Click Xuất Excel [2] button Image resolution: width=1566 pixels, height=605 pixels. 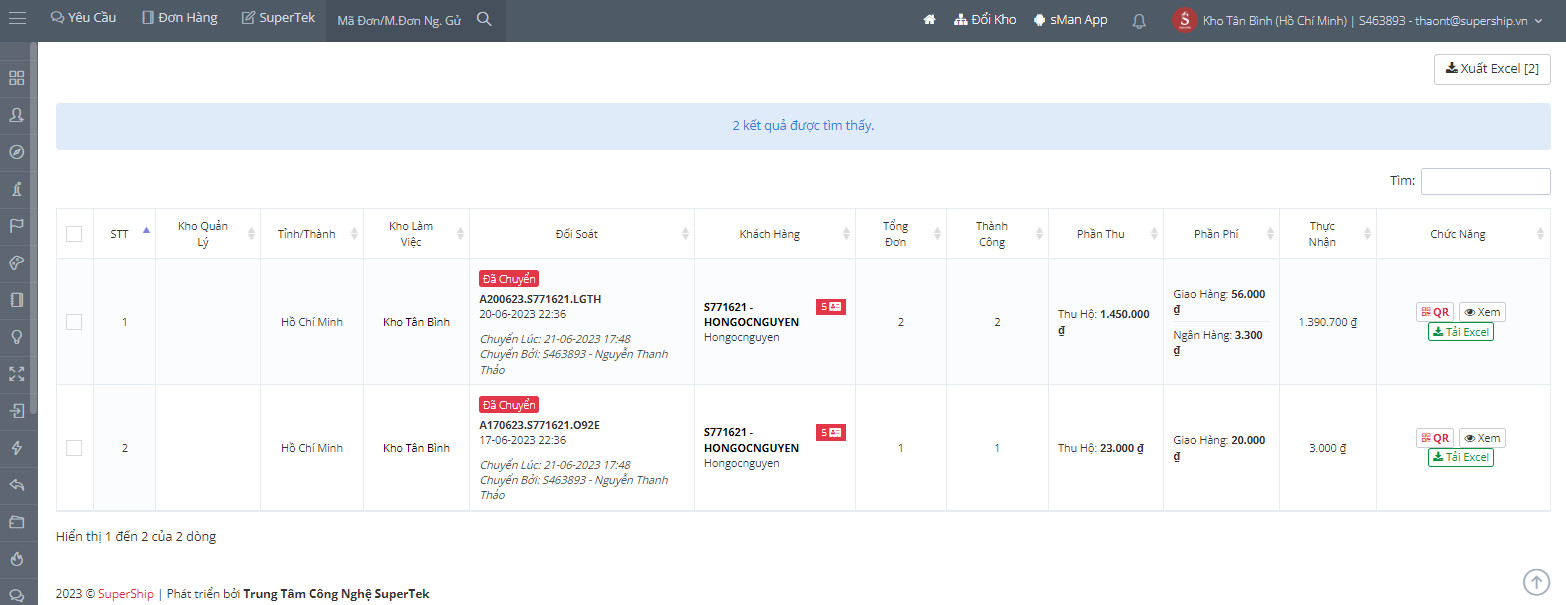pos(1492,69)
